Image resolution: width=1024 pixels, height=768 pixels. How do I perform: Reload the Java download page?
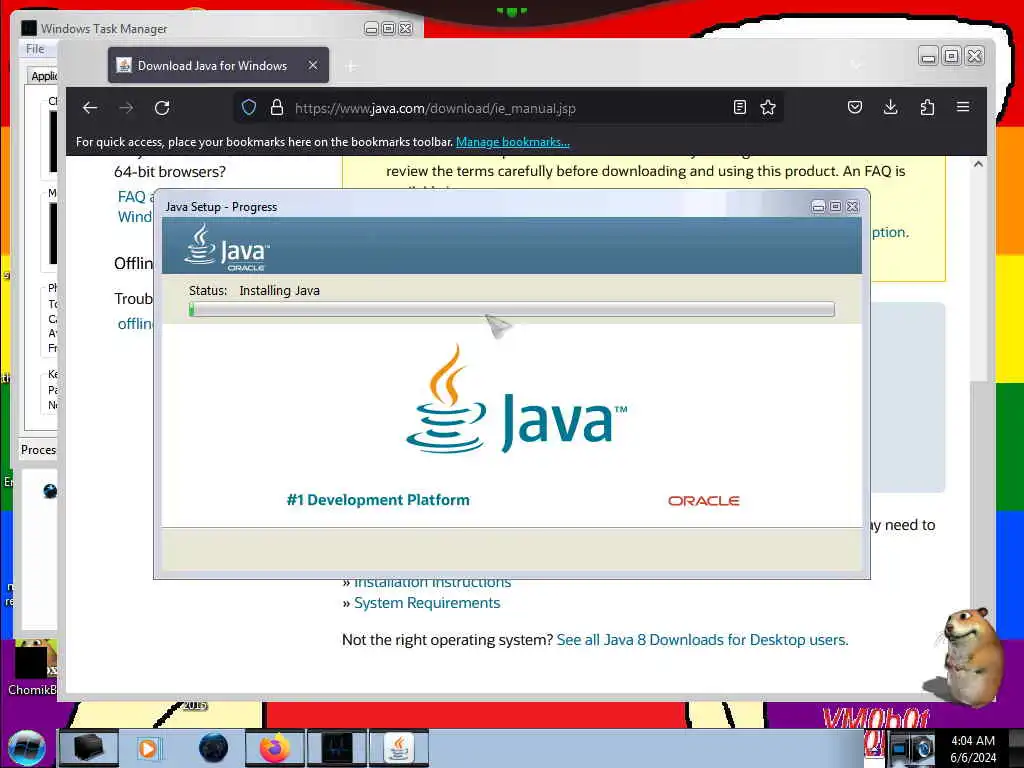pyautogui.click(x=162, y=108)
